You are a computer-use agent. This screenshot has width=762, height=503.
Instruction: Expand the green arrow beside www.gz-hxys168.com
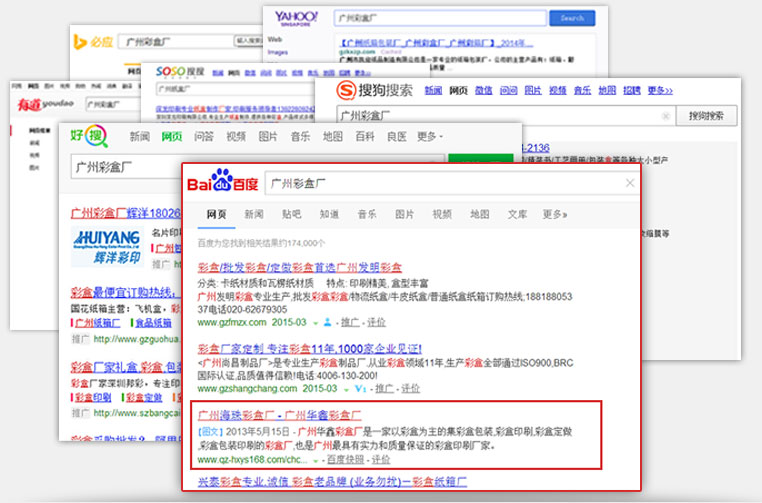pyautogui.click(x=315, y=460)
